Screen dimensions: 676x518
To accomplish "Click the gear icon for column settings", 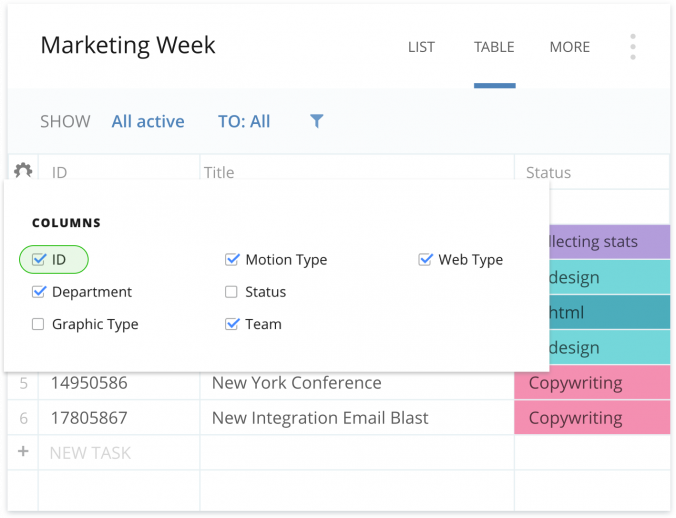I will (22, 171).
